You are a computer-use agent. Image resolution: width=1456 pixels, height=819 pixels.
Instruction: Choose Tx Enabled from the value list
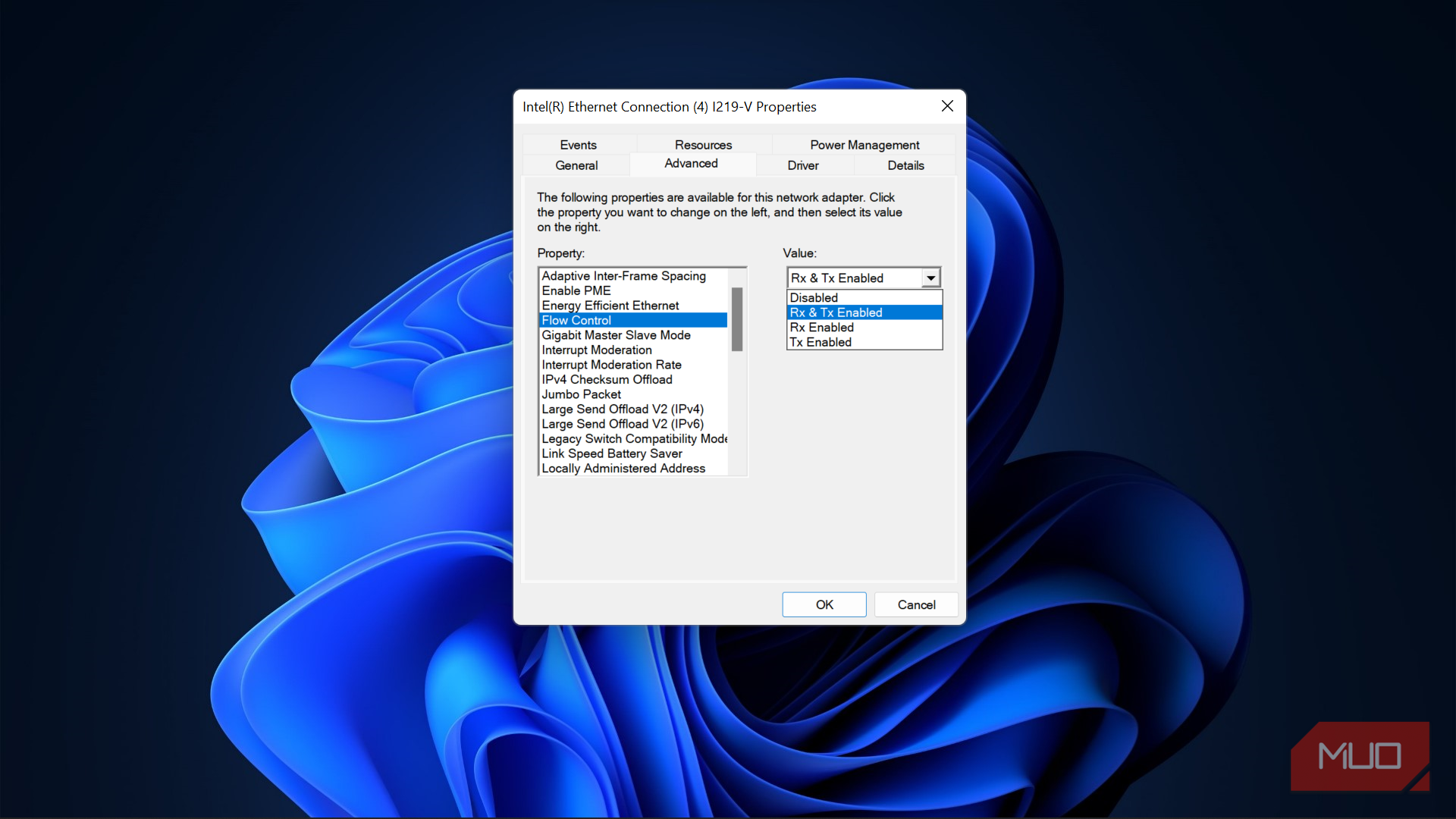point(864,342)
